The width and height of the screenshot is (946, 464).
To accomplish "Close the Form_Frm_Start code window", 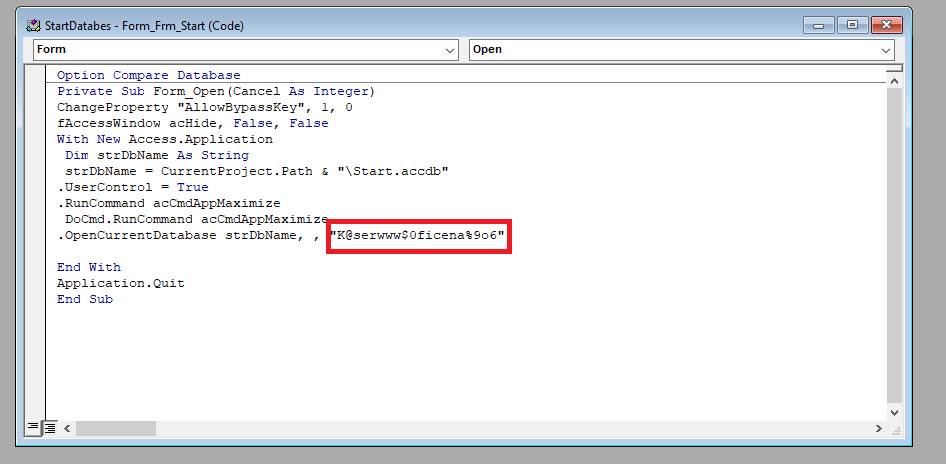I will click(888, 25).
